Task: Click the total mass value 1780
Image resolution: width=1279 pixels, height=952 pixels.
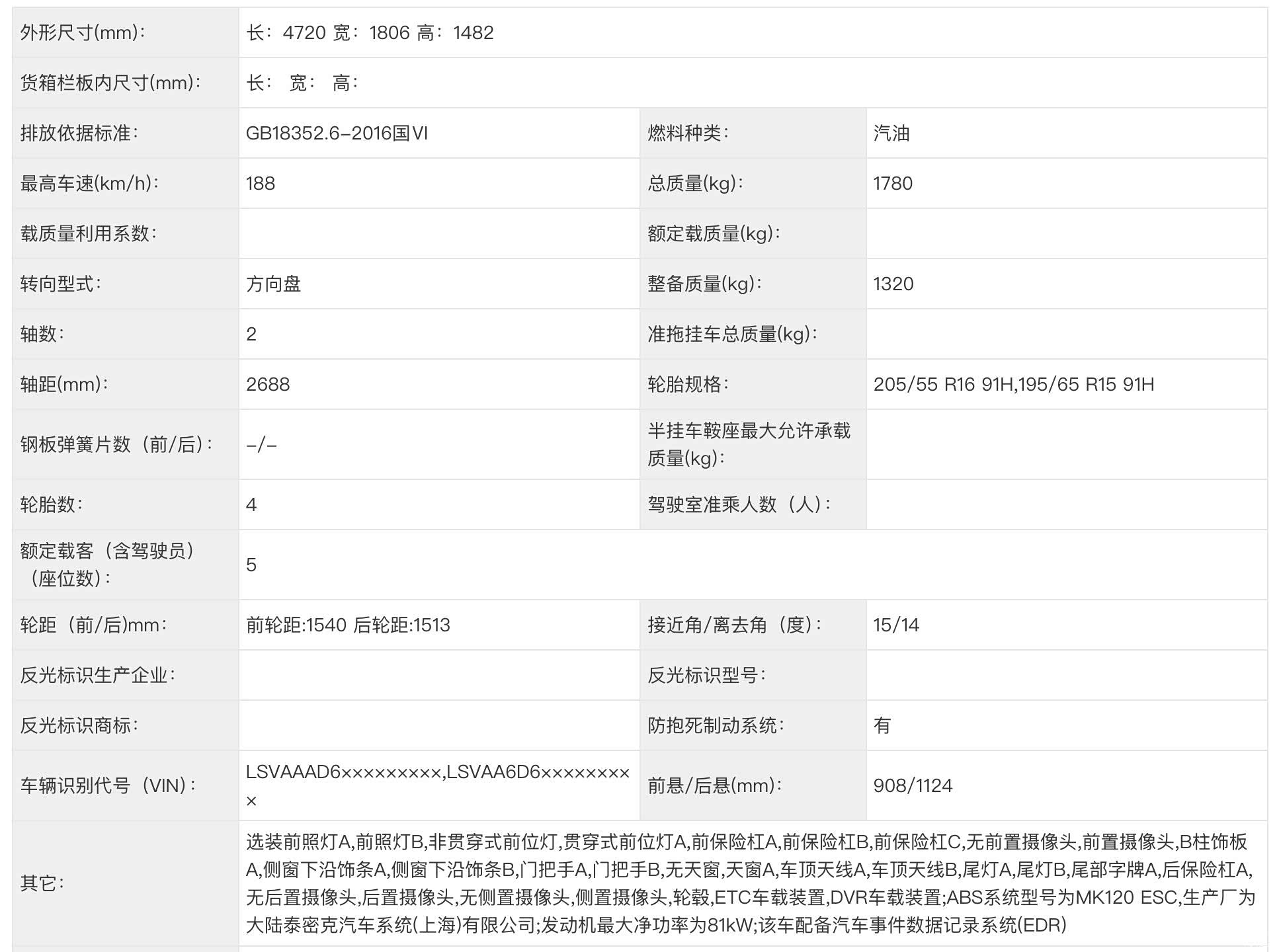Action: (893, 183)
